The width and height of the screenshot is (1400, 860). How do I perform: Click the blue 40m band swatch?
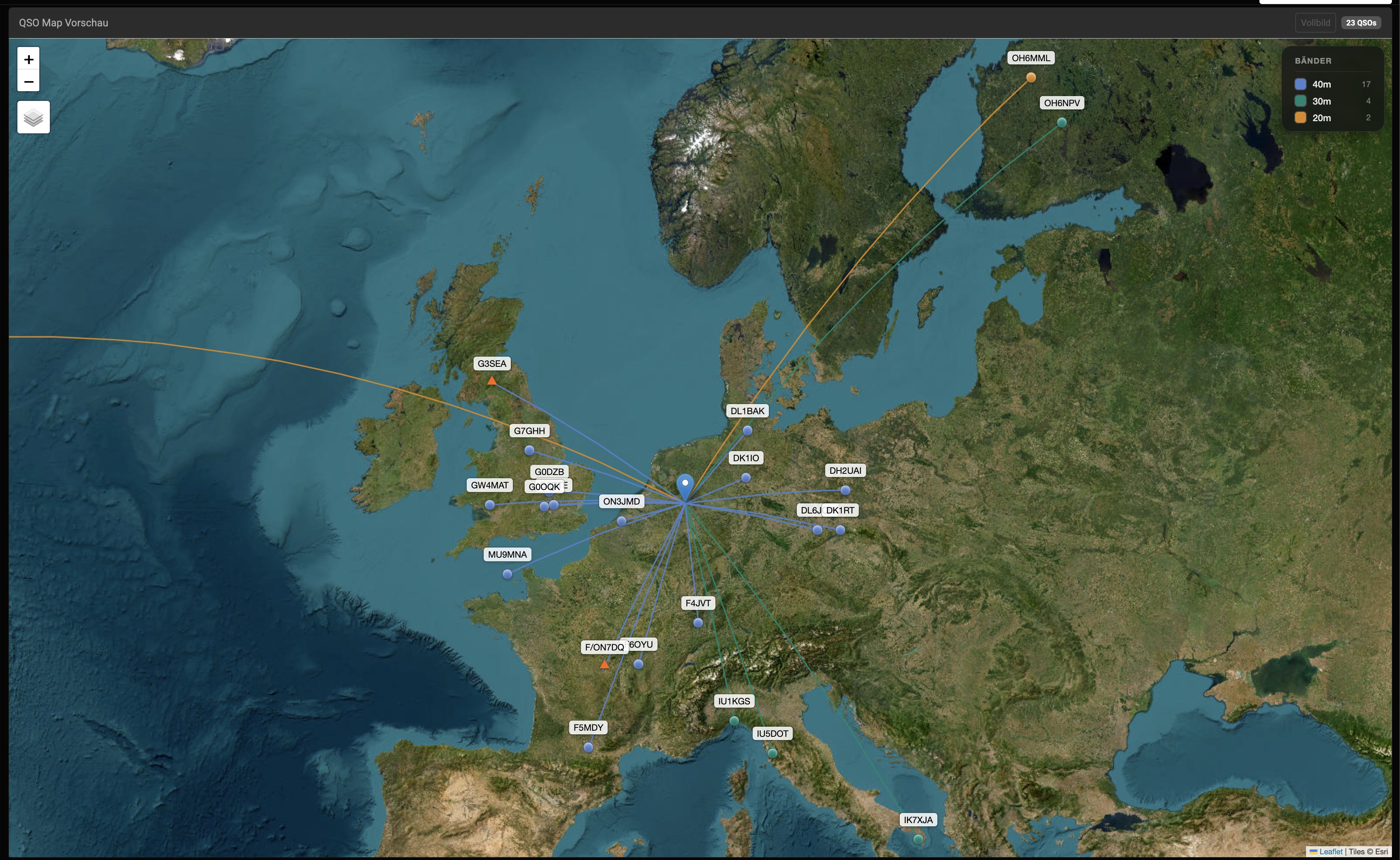click(x=1300, y=84)
